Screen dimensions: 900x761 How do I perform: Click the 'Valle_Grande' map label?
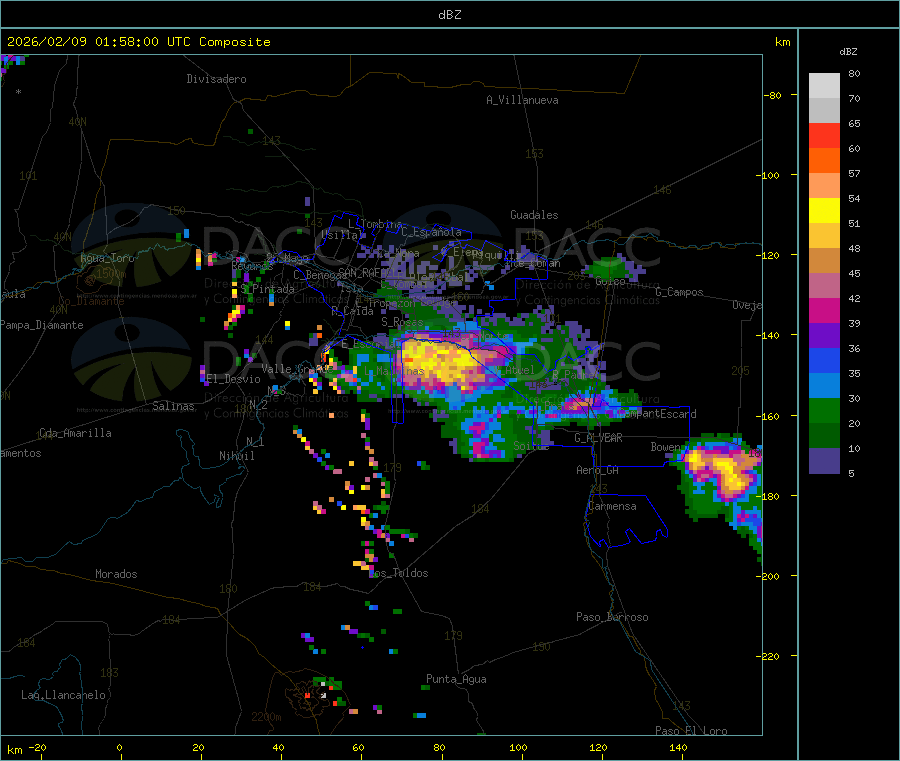(x=297, y=369)
